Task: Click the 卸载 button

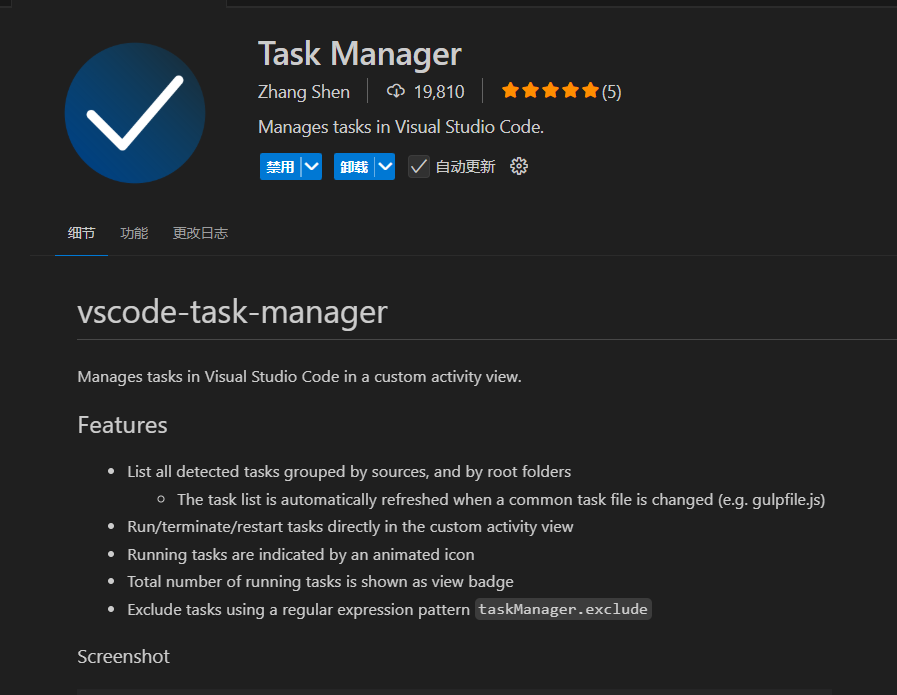Action: 354,167
